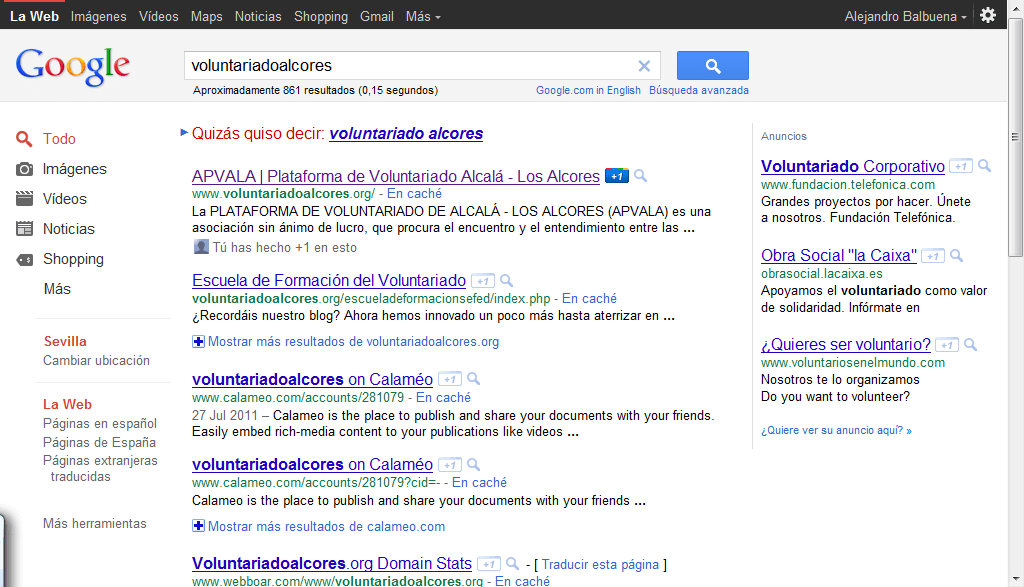Open APVALA Plataforma de Voluntariado result
Screen dimensions: 1024x587
point(396,176)
